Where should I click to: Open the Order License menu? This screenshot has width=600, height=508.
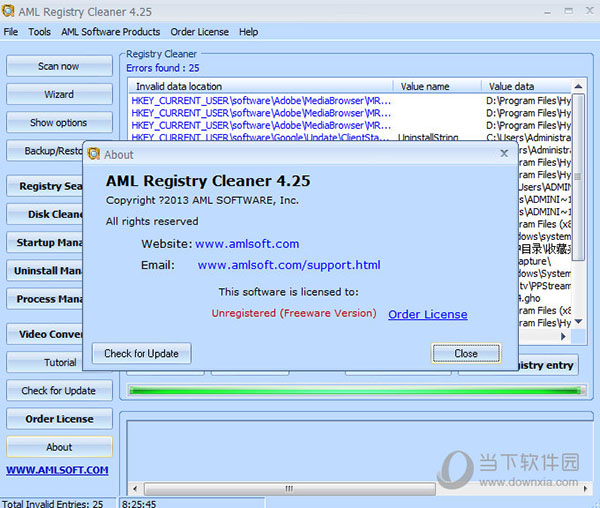(x=199, y=32)
